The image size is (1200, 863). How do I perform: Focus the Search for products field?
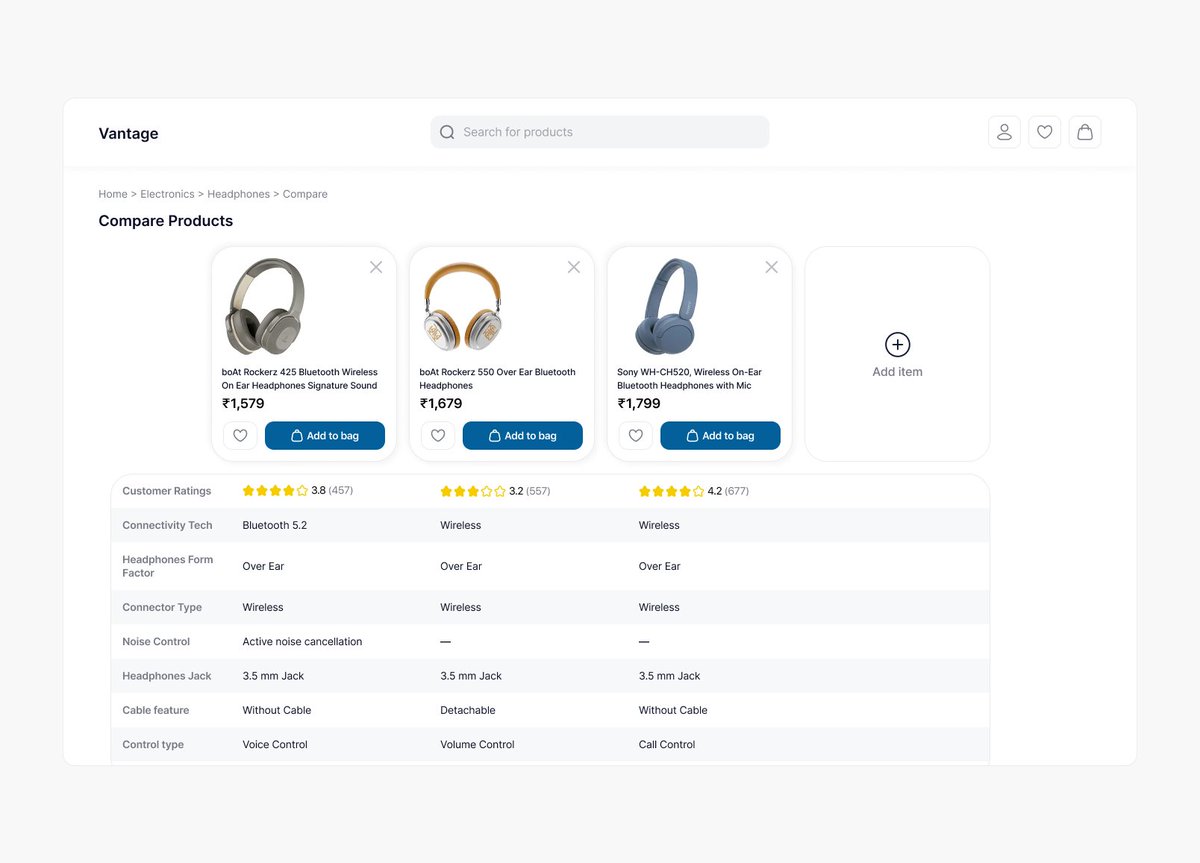[600, 132]
